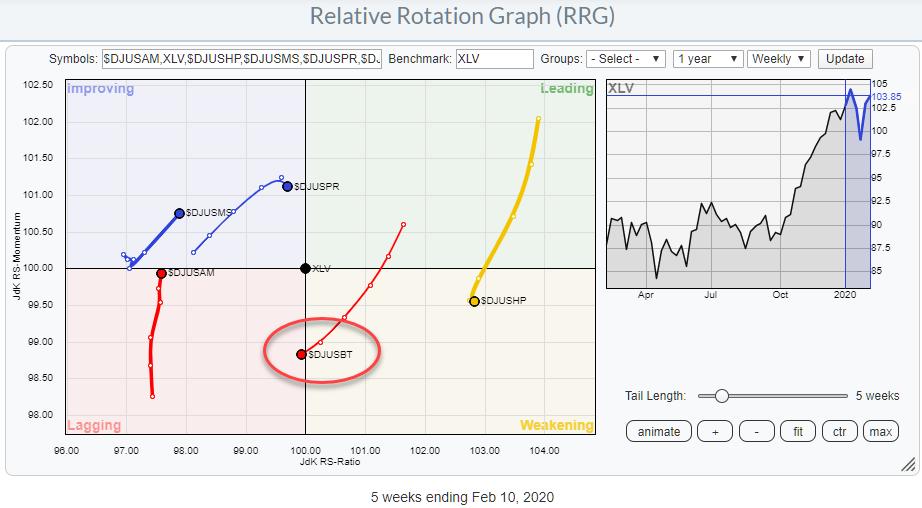Grab the resize handle at chart corner
The image size is (922, 508).
[907, 463]
